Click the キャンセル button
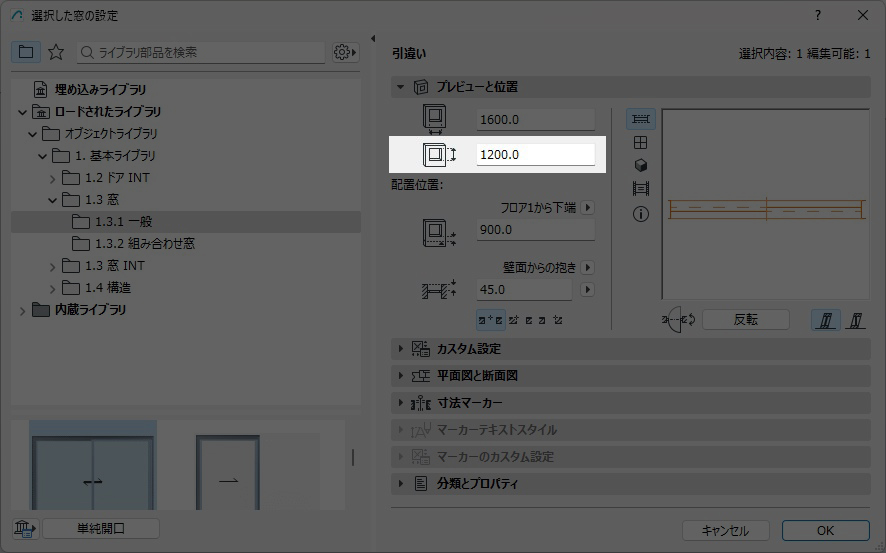The height and width of the screenshot is (553, 886). (725, 531)
